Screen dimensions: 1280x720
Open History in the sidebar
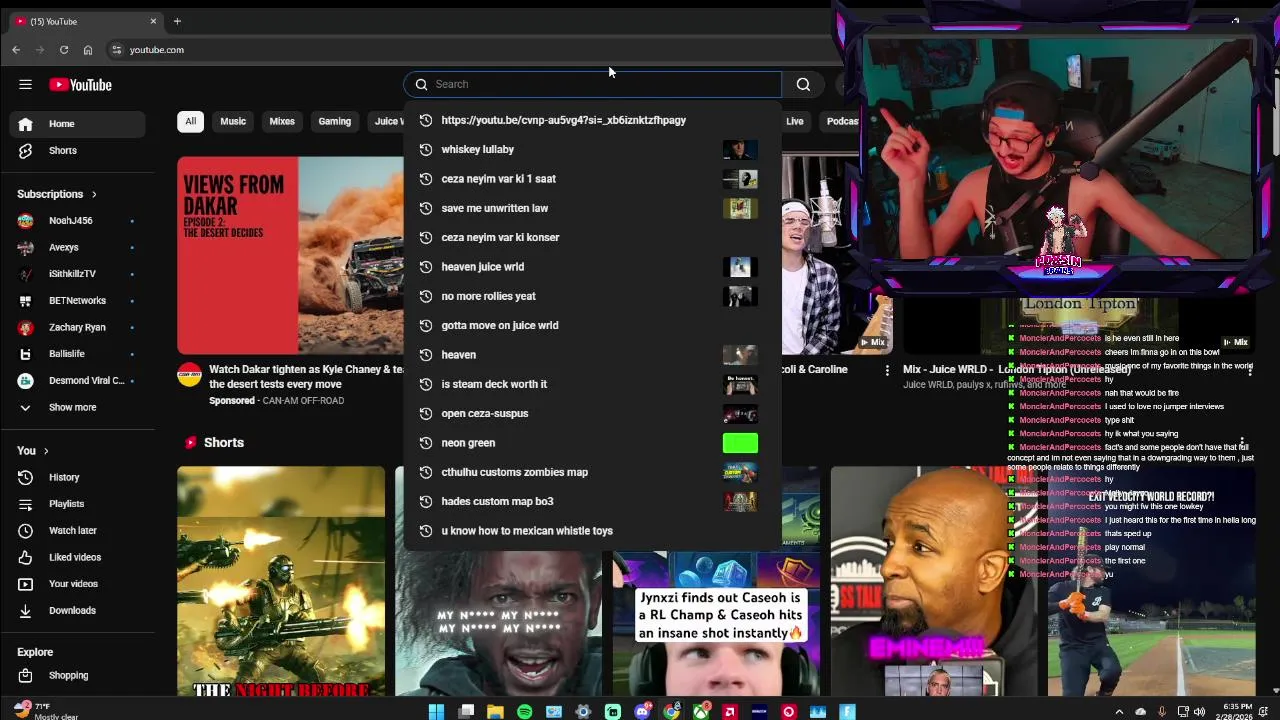tap(78, 478)
